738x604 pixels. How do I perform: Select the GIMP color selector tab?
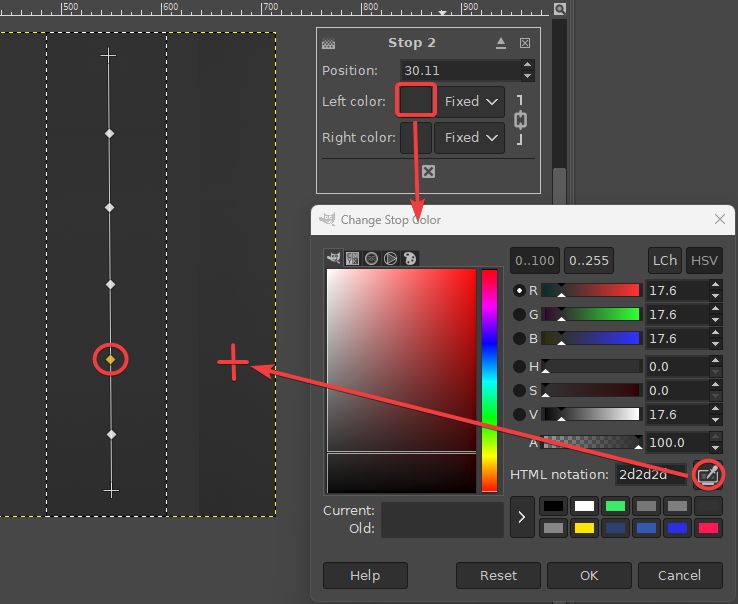[x=334, y=258]
